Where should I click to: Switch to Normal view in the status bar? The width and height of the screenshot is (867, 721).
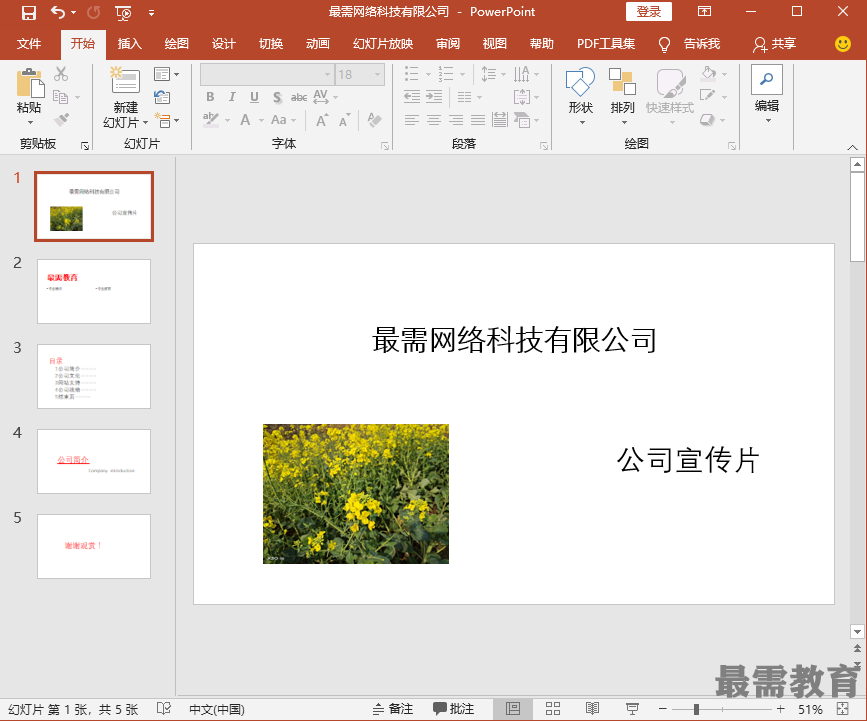pyautogui.click(x=513, y=709)
